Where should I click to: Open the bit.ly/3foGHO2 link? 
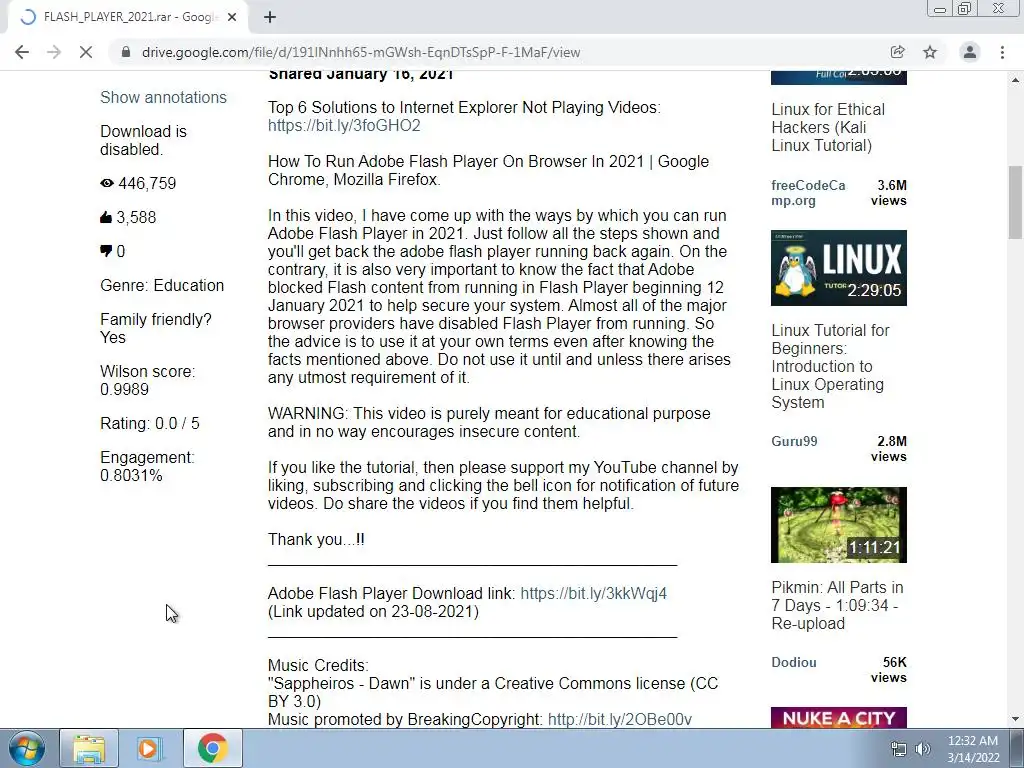click(x=344, y=125)
